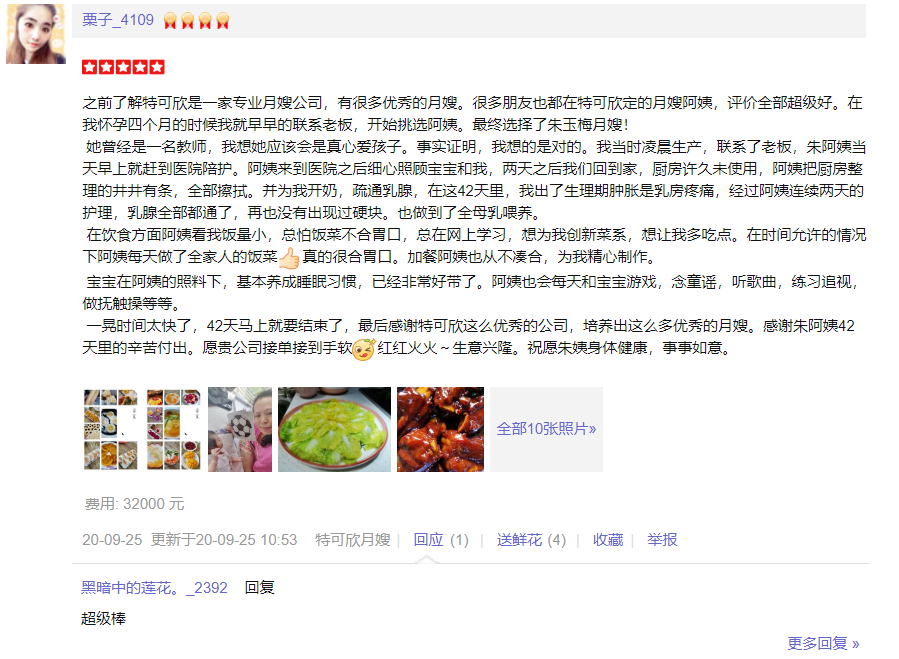Click the five-star rating icons
Viewport: 899px width, 659px height.
(x=123, y=67)
